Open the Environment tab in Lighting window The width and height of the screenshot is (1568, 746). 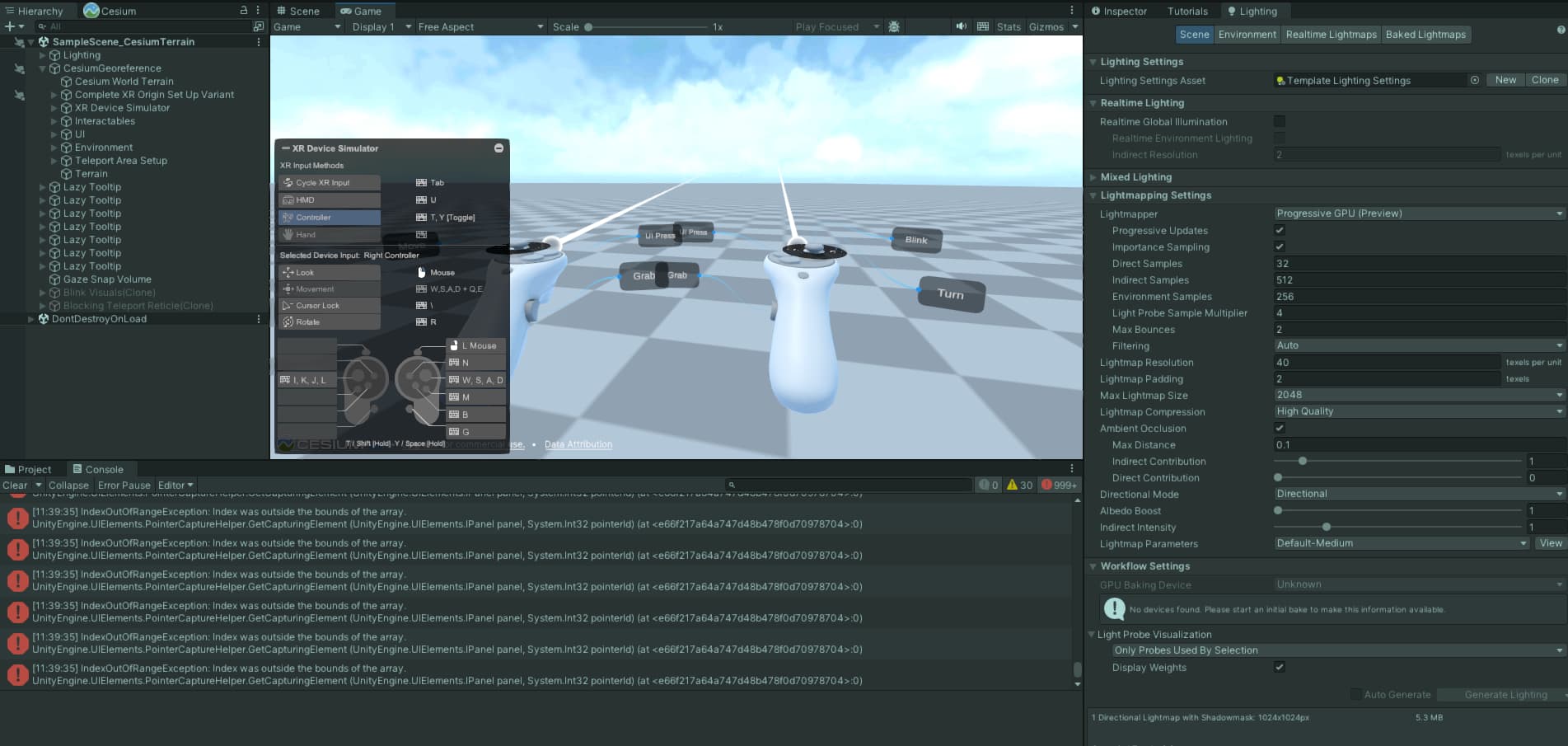pos(1247,35)
